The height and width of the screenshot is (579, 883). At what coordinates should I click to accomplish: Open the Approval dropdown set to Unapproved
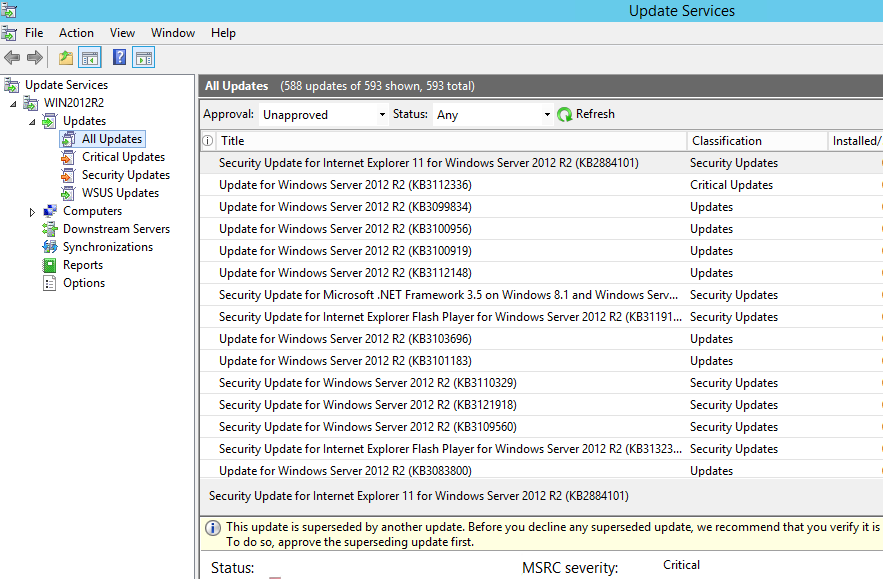[323, 115]
